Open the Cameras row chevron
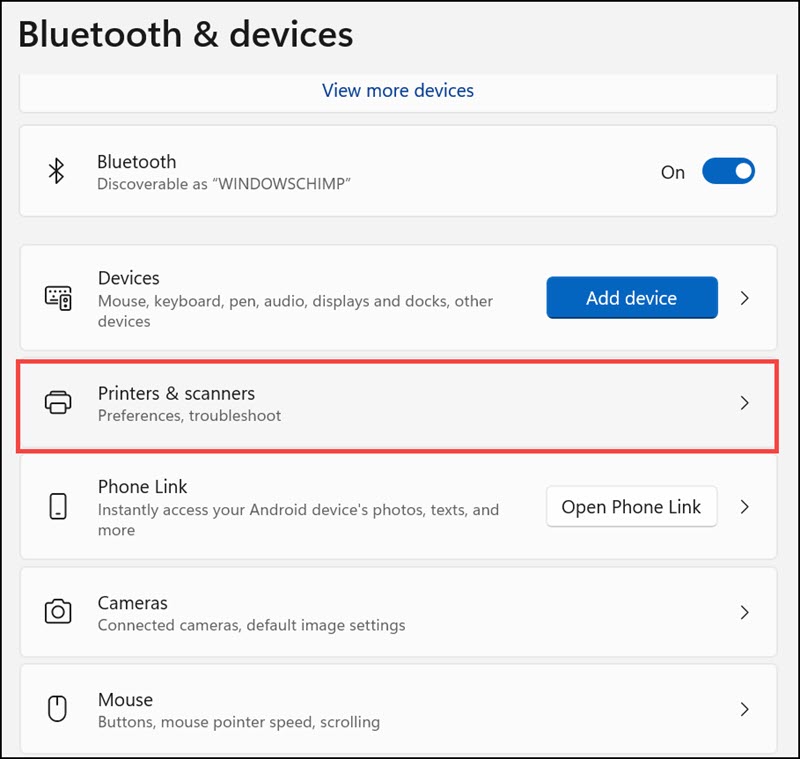 tap(744, 612)
